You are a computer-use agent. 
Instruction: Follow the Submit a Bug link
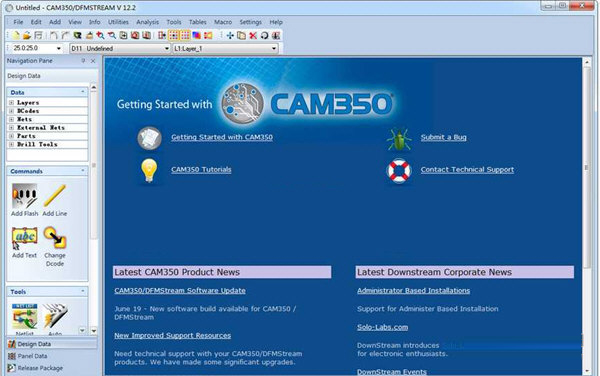click(443, 137)
